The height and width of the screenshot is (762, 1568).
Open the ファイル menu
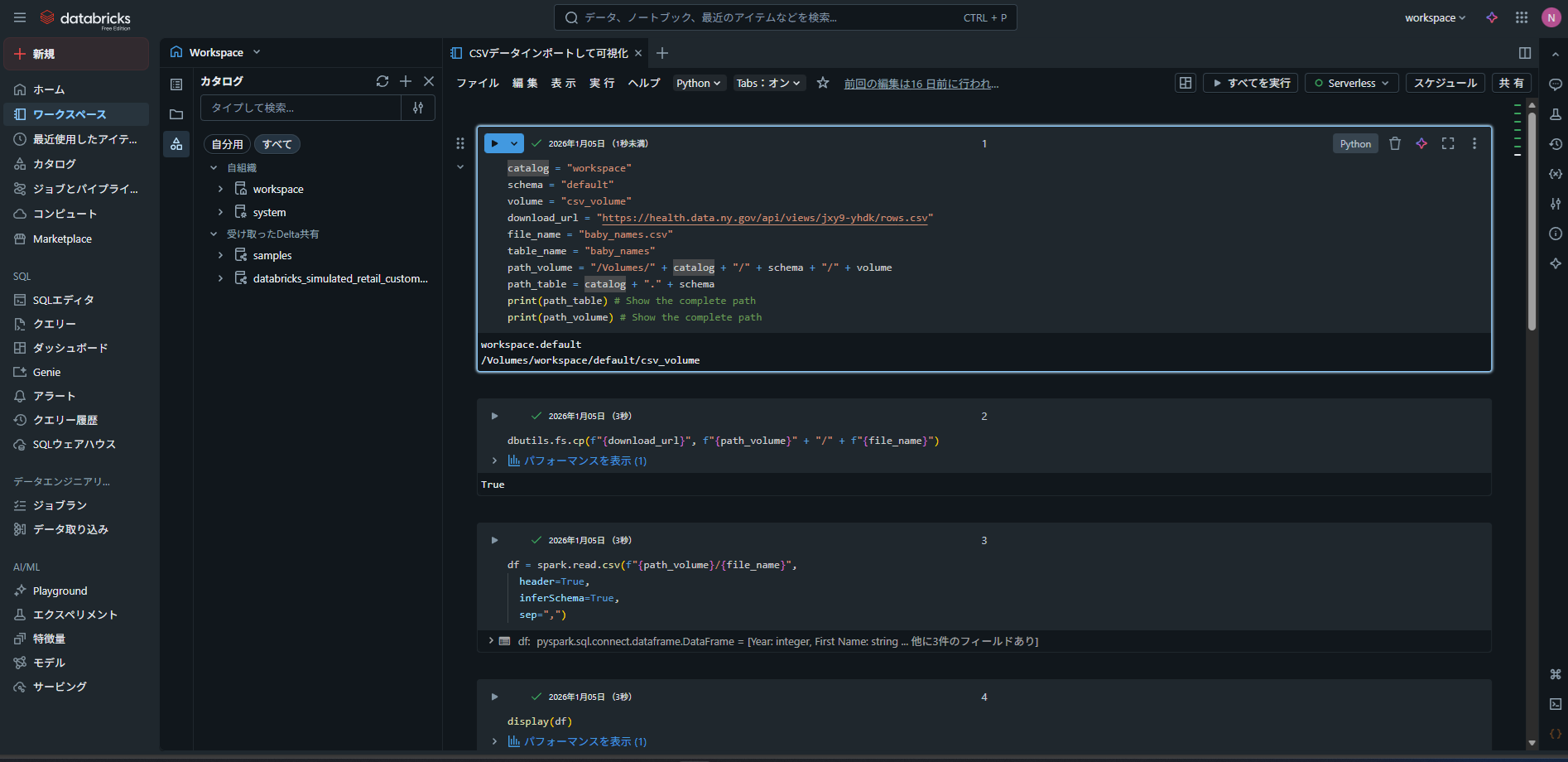(x=477, y=82)
